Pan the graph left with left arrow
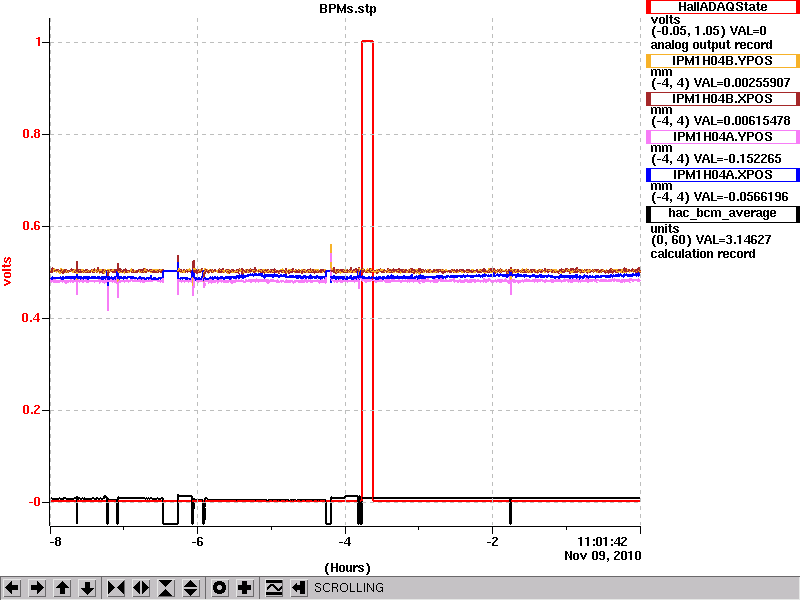This screenshot has height=600, width=800. pyautogui.click(x=12, y=588)
